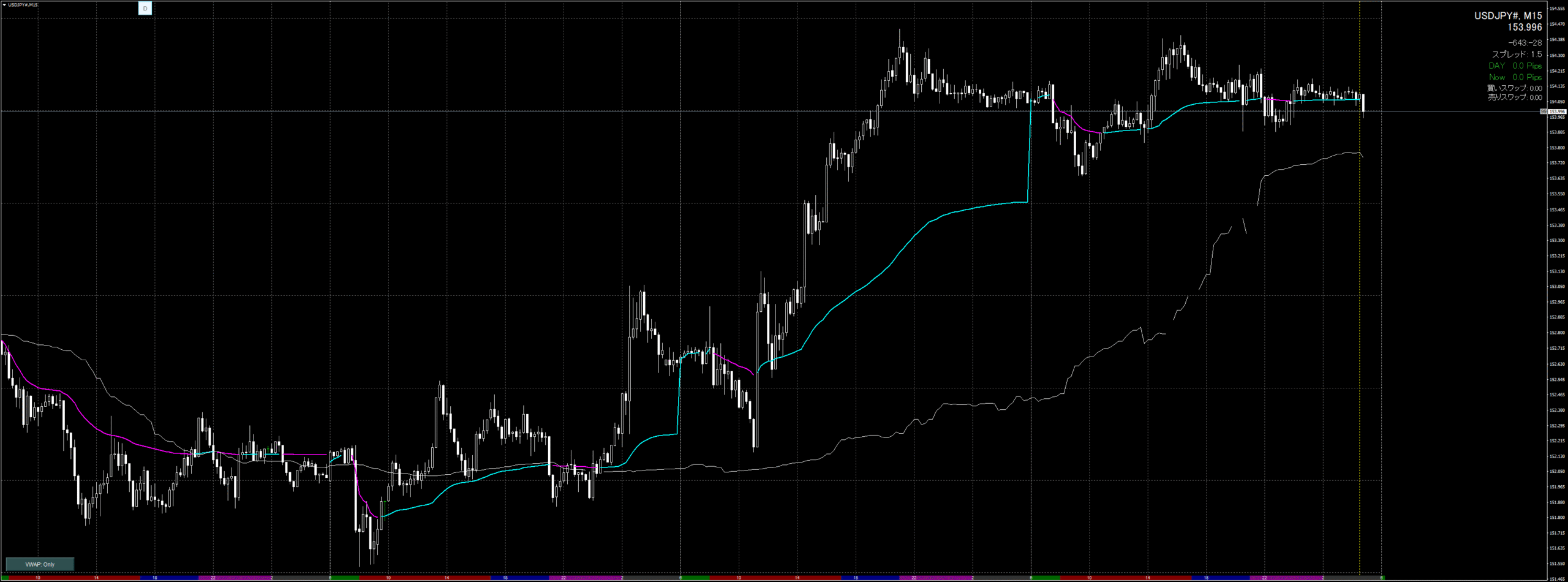1568x582 pixels.
Task: Click the first blue session bar segment labeled 18
Action: click(168, 578)
